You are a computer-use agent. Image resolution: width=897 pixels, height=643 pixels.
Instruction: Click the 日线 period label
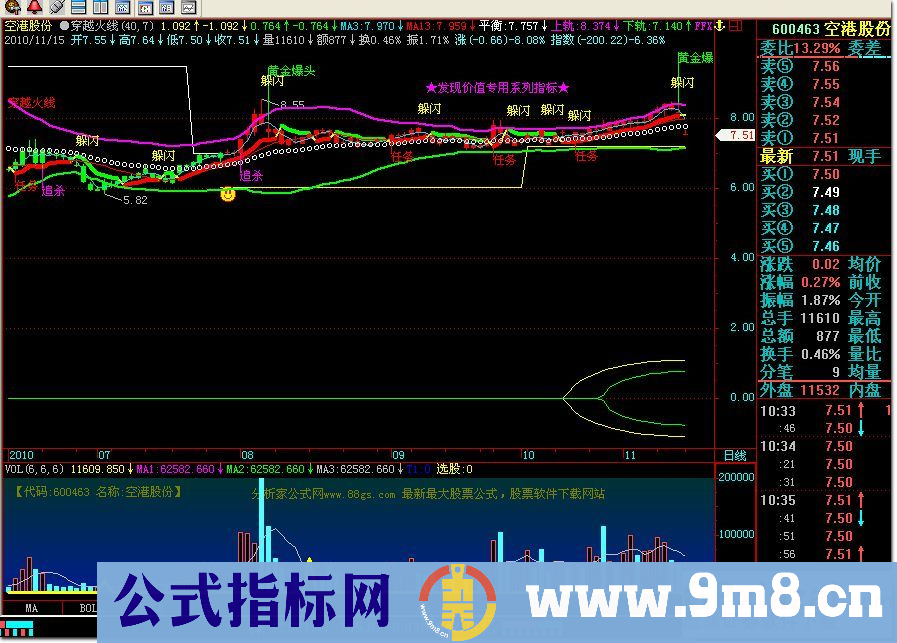pyautogui.click(x=735, y=455)
